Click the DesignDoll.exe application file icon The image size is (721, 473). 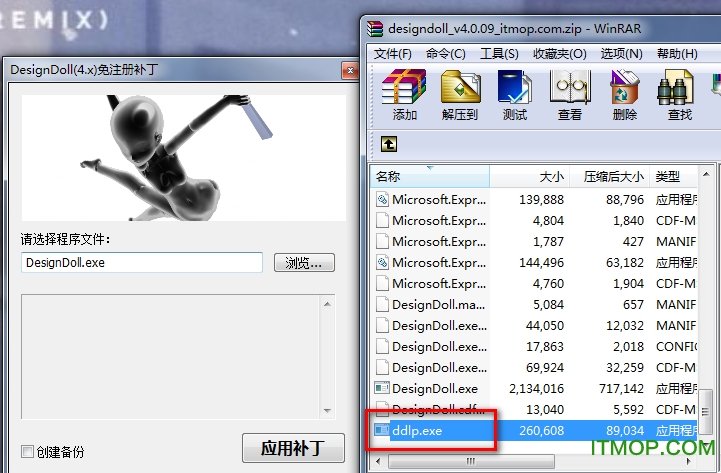[x=382, y=388]
